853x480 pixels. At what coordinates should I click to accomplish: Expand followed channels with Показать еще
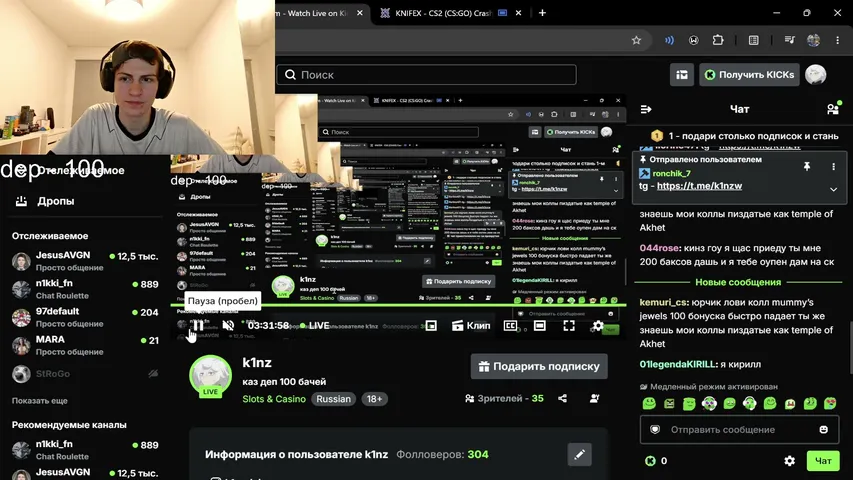click(40, 401)
